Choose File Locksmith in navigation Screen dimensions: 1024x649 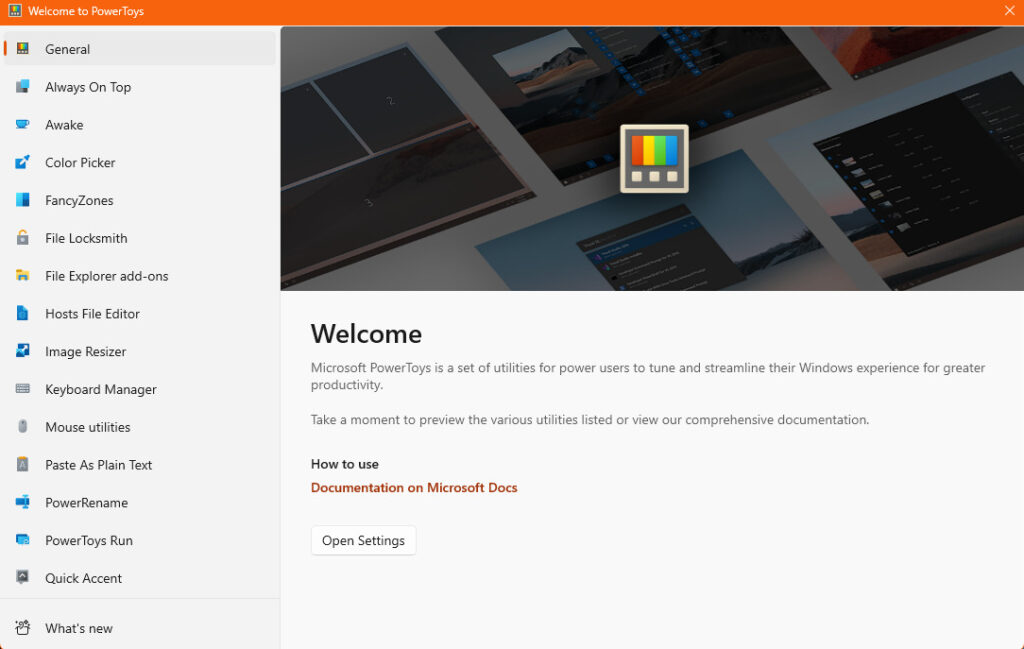click(x=140, y=238)
